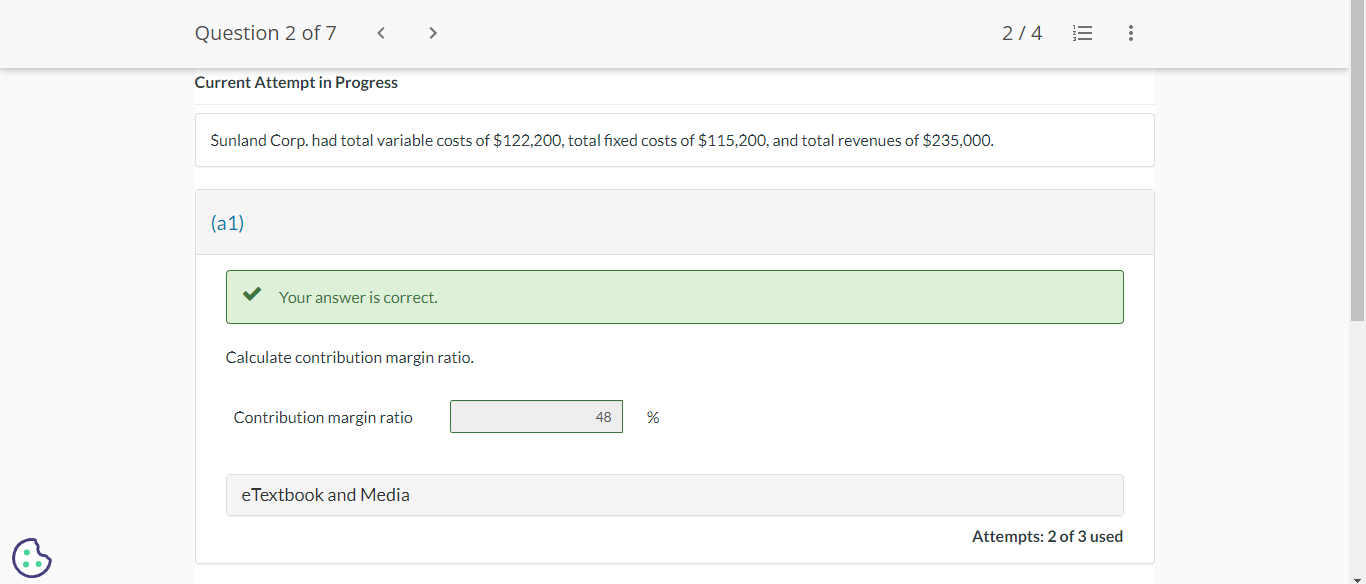Go to the previous question arrow

coord(381,33)
